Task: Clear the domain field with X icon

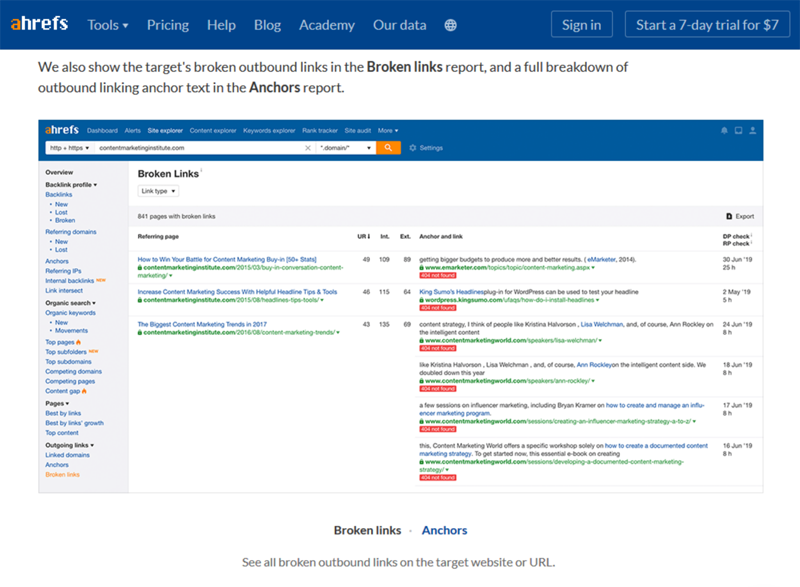Action: [x=308, y=148]
